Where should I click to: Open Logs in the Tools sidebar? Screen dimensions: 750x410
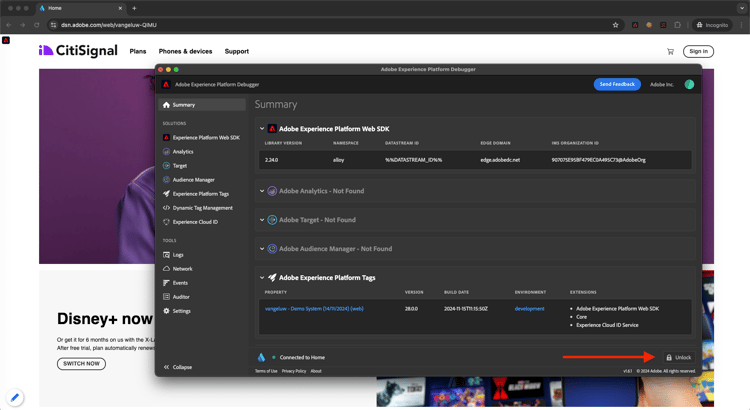pos(178,255)
